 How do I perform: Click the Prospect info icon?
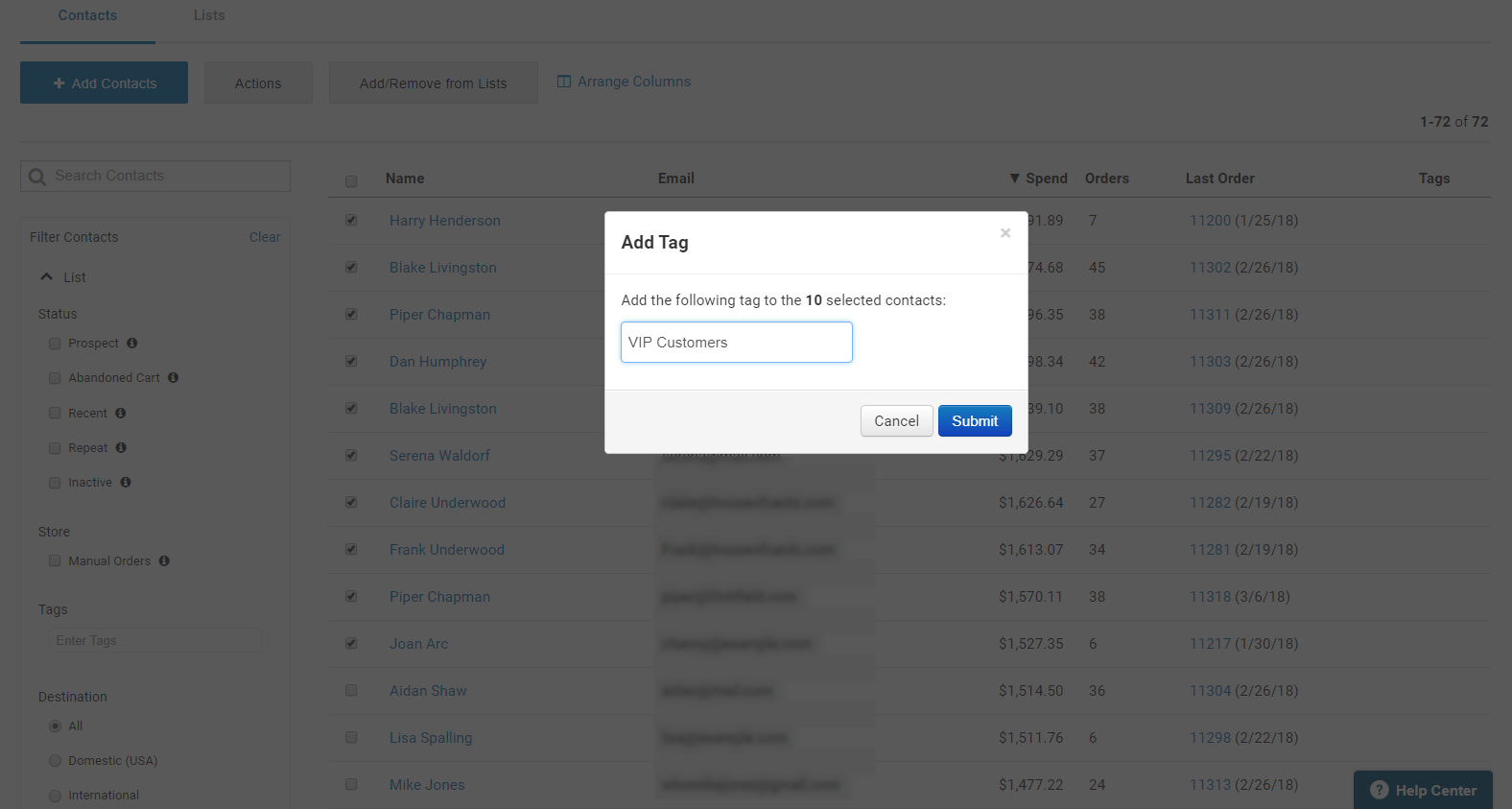pos(132,343)
